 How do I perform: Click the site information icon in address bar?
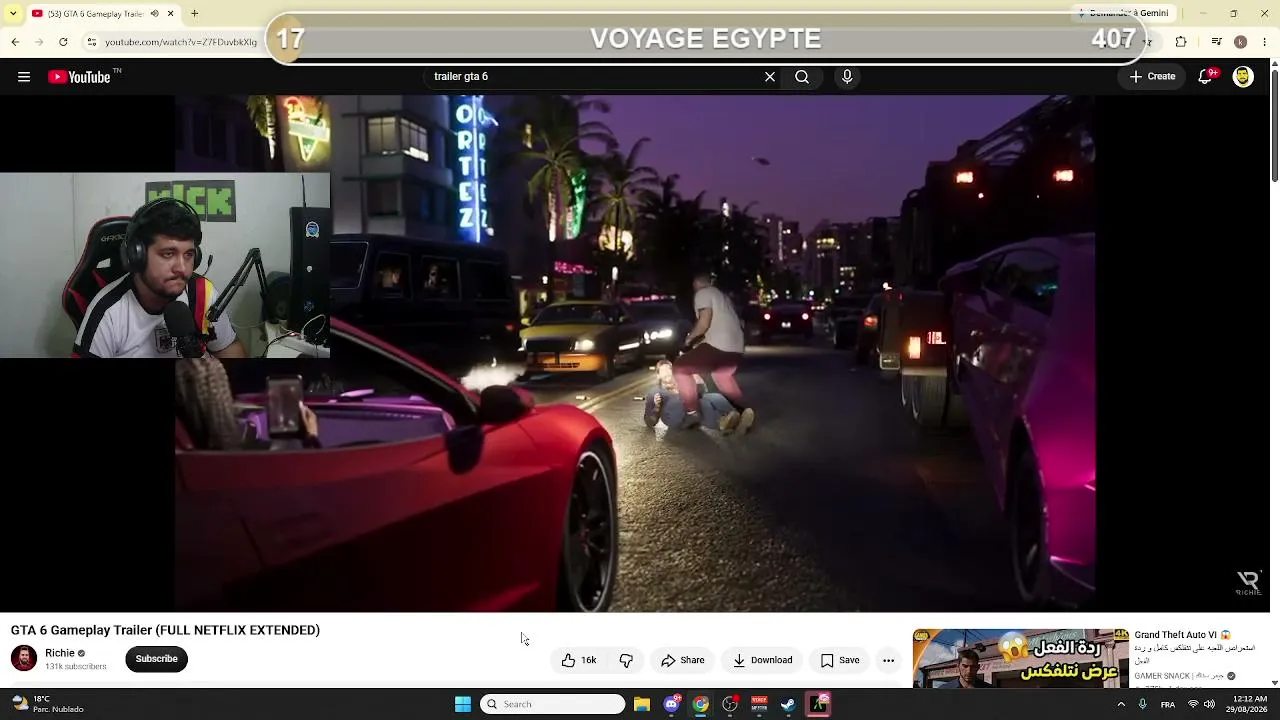point(92,42)
